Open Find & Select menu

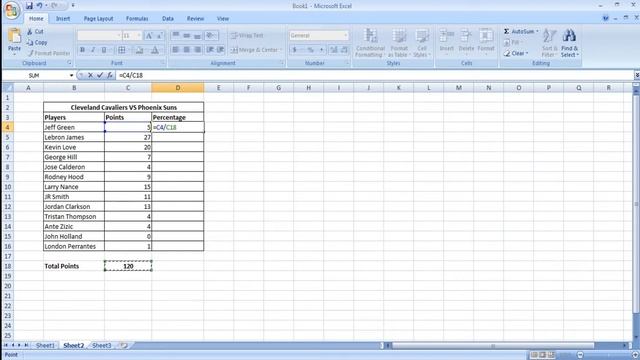(x=569, y=42)
